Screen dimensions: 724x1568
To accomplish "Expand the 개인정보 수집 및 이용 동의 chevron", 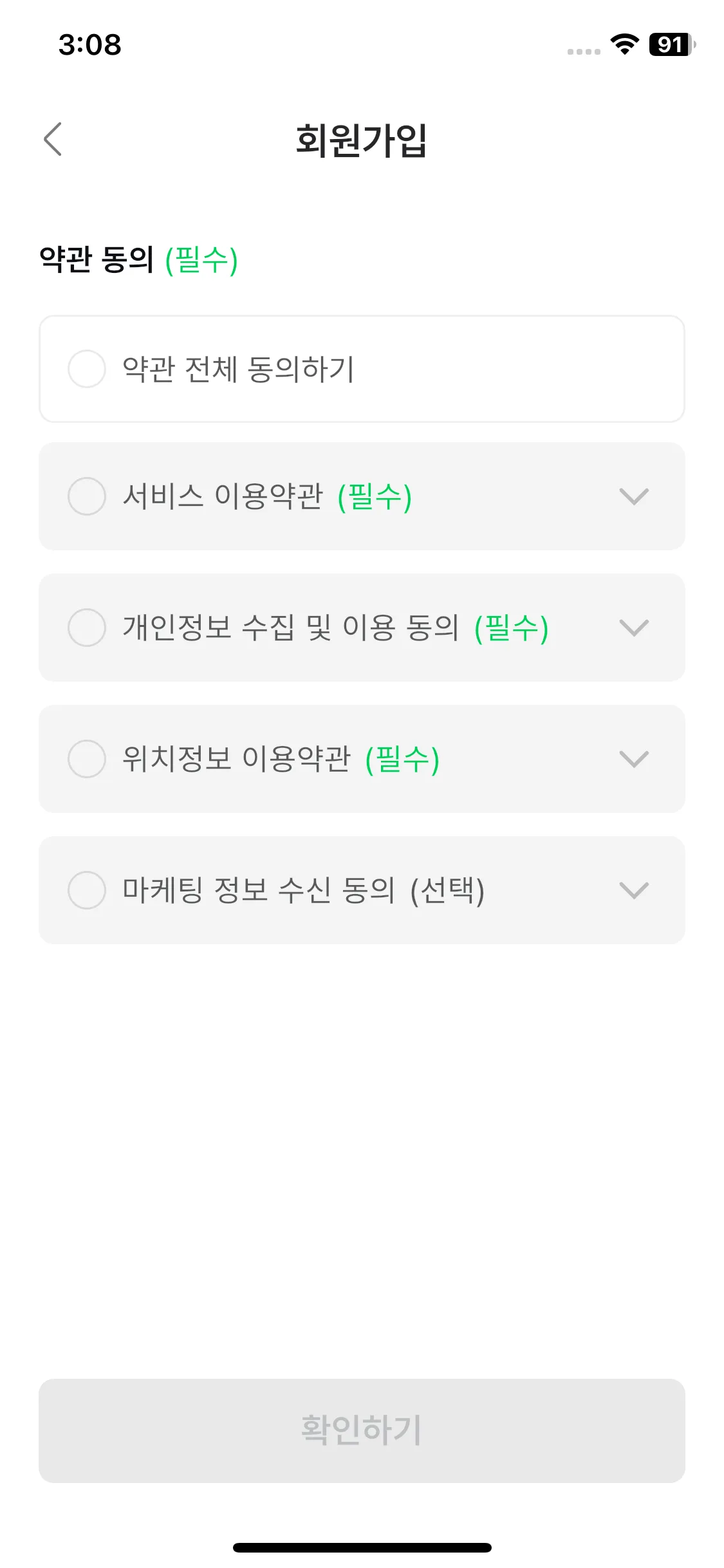I will [x=634, y=628].
